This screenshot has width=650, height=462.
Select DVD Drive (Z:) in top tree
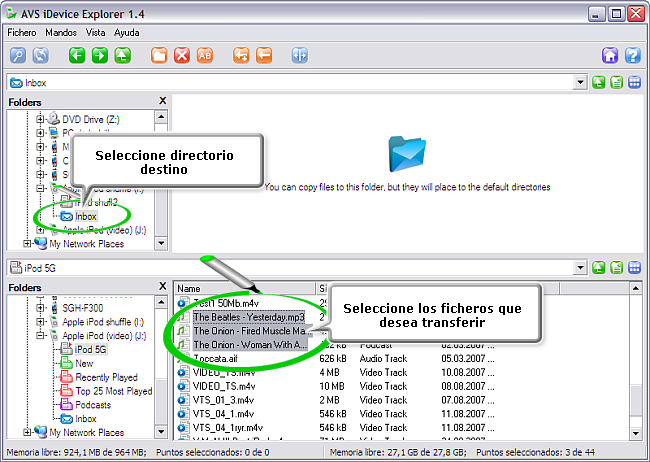click(x=91, y=119)
